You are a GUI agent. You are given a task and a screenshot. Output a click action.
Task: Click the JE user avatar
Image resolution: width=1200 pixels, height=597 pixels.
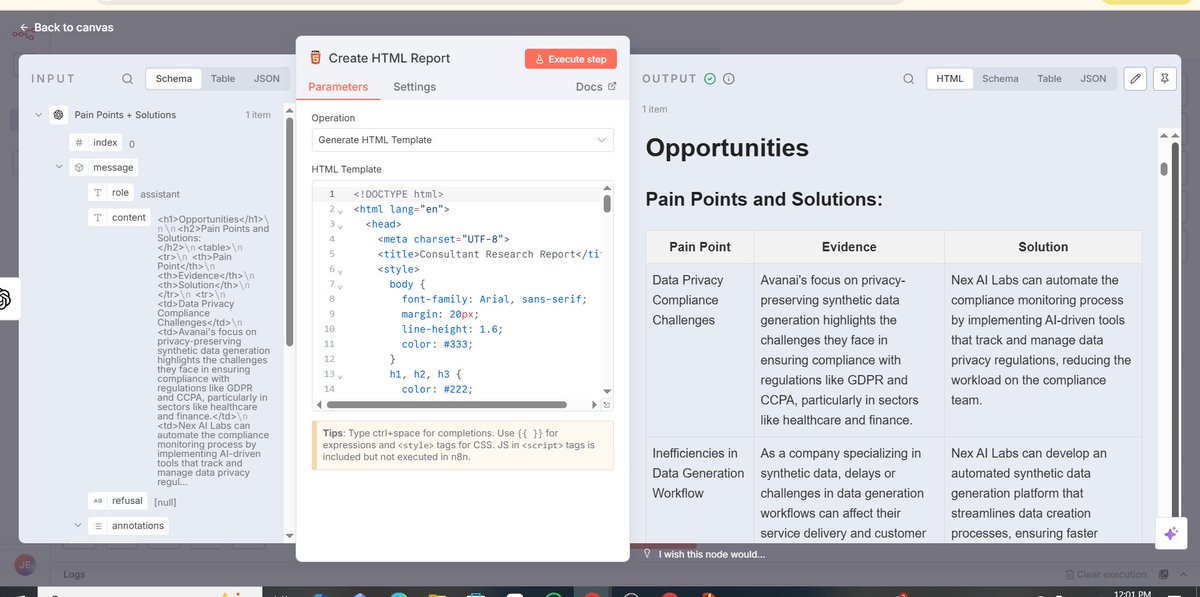(x=26, y=565)
